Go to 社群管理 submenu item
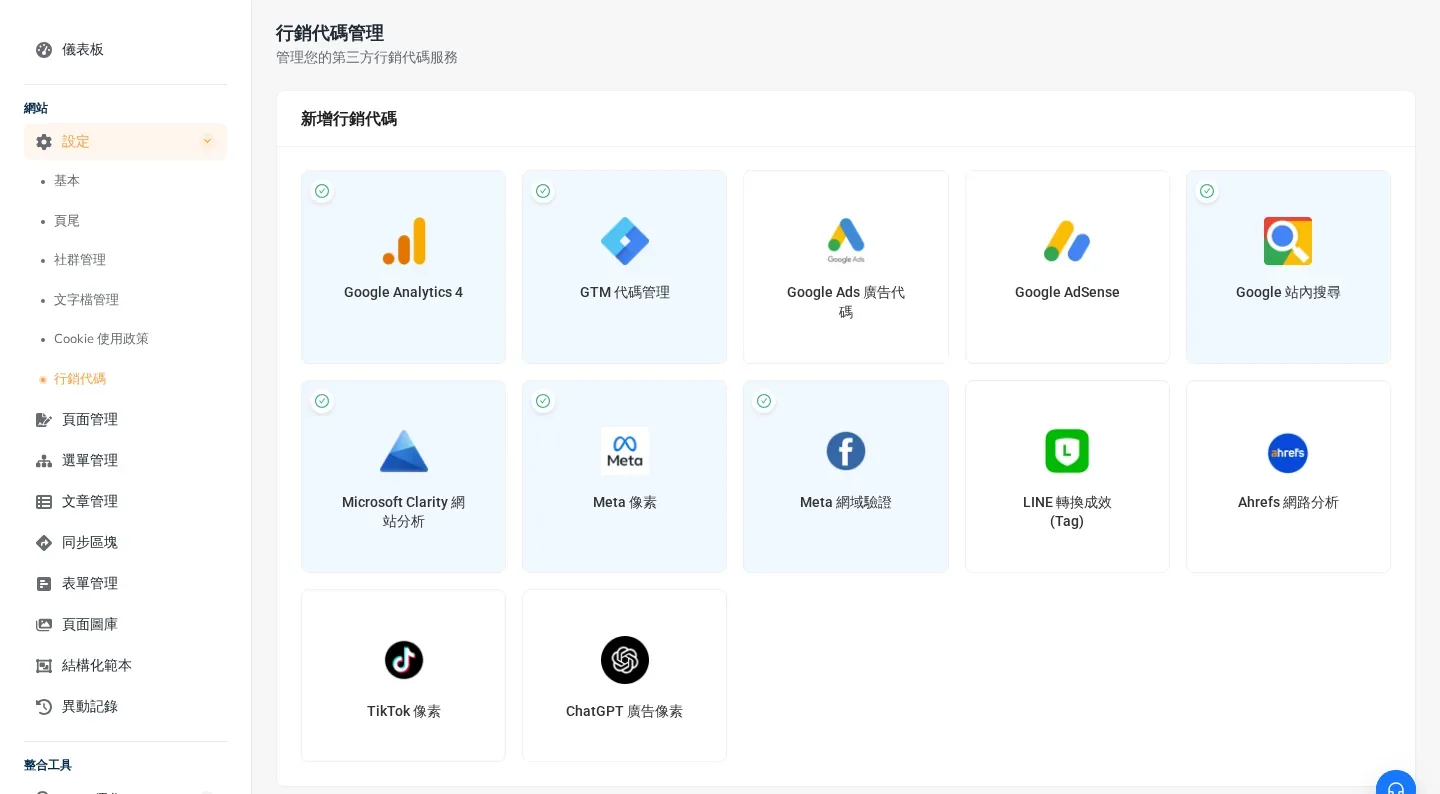 coord(80,260)
